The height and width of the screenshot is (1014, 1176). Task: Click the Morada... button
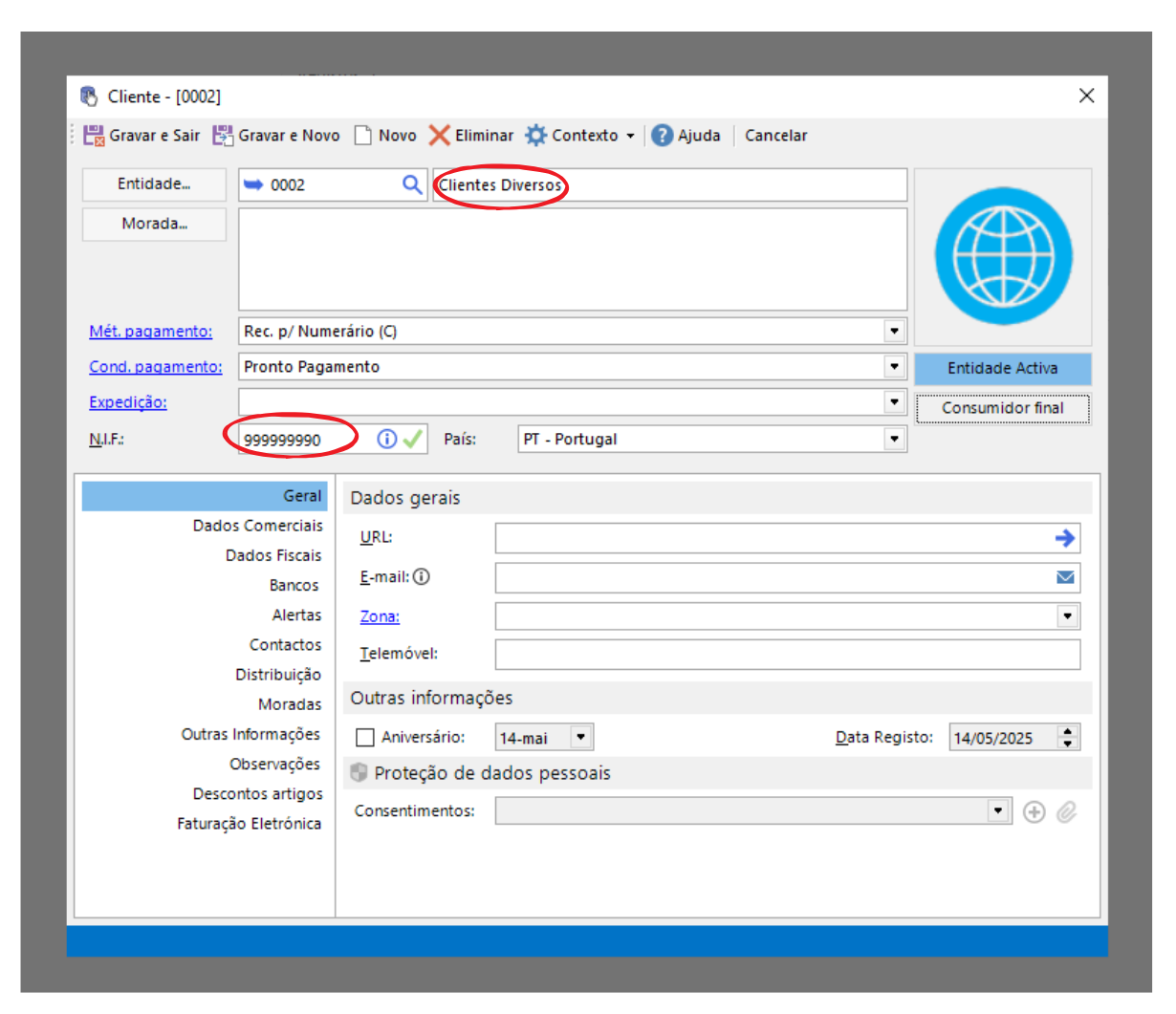click(154, 225)
